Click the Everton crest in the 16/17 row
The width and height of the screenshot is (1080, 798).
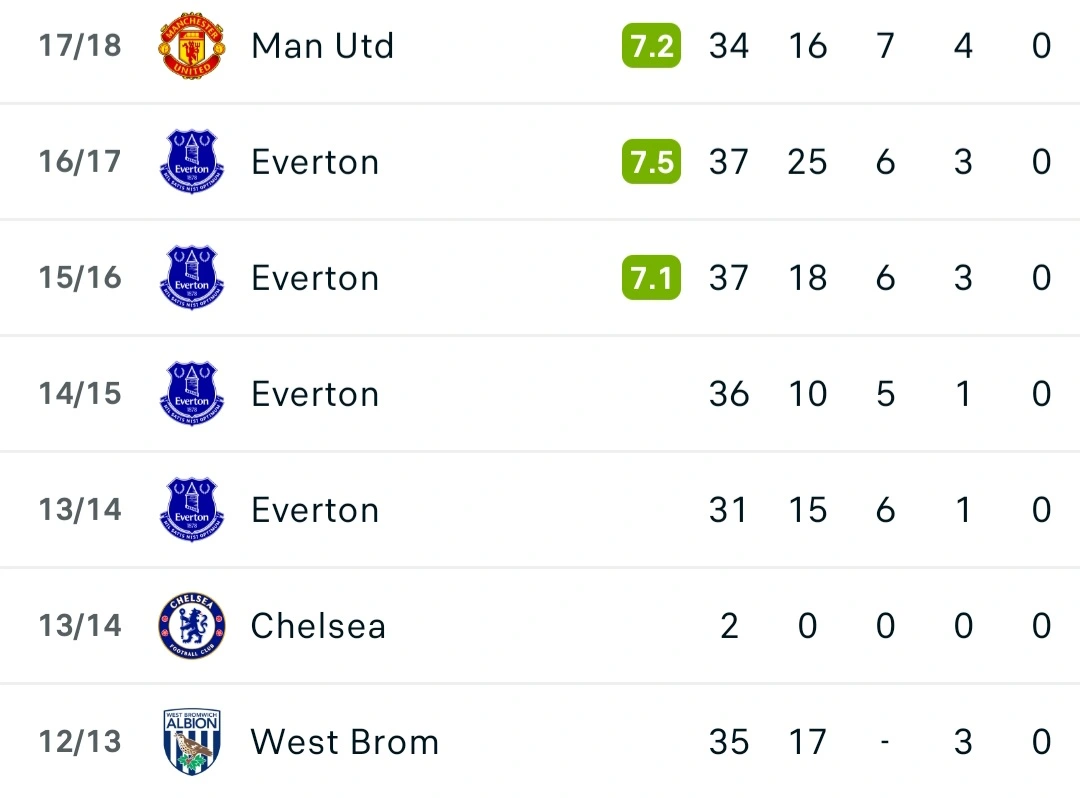192,161
